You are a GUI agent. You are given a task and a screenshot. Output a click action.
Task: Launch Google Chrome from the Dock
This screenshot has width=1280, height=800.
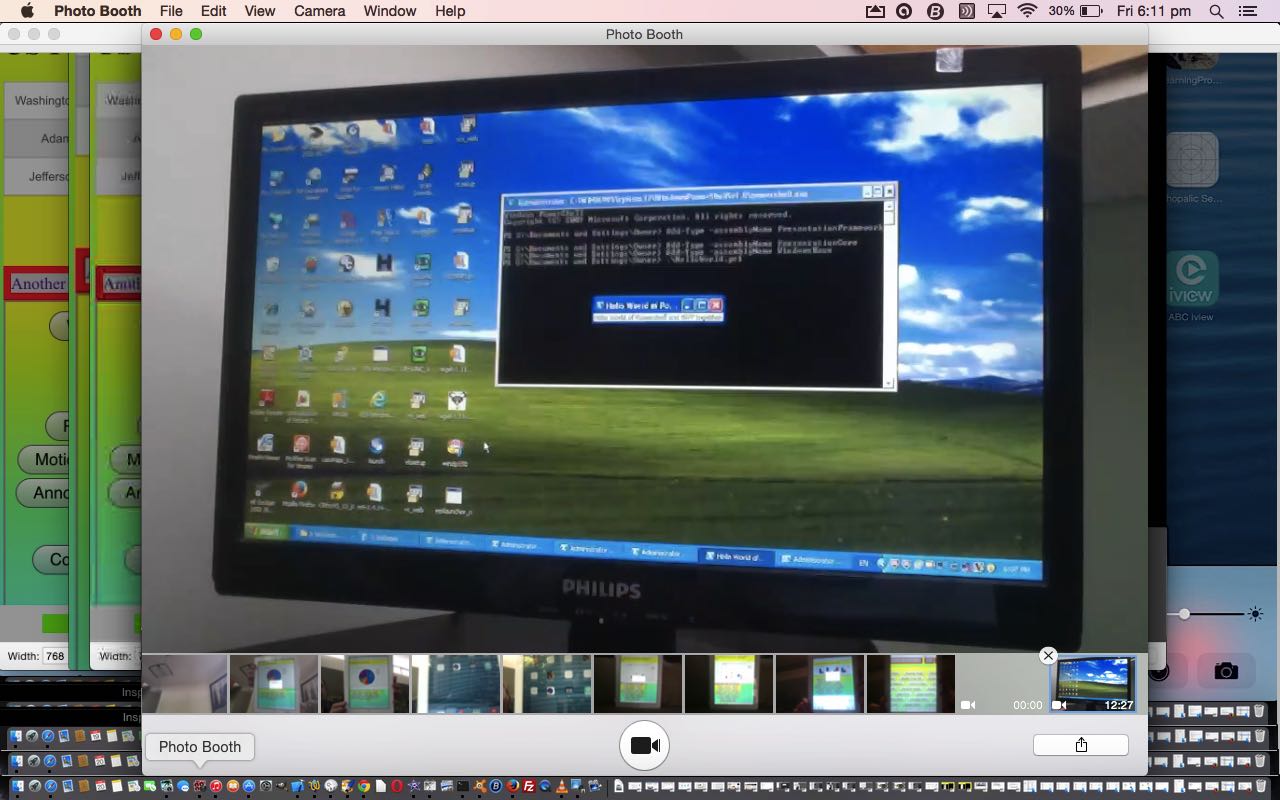pos(364,786)
